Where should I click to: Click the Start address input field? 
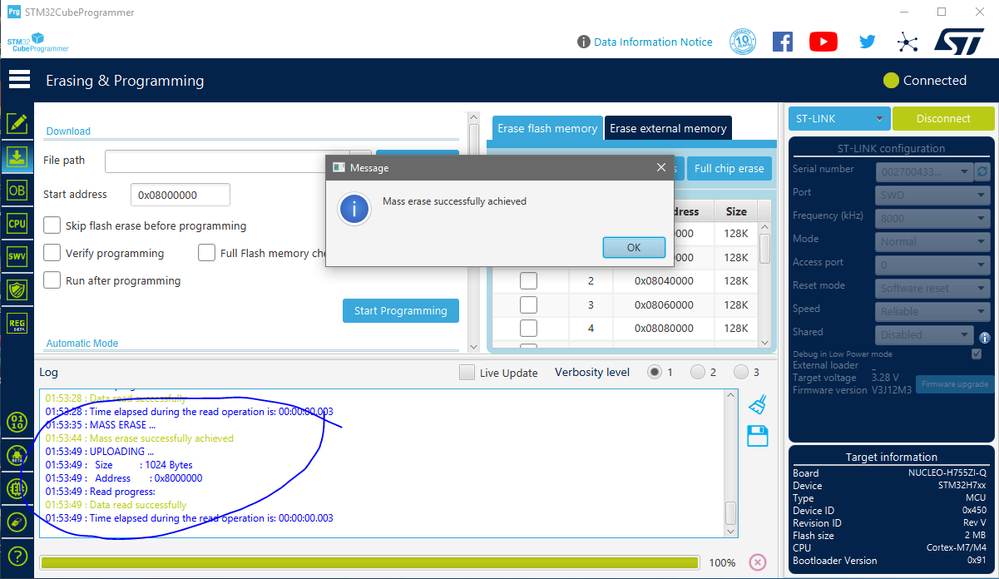pos(180,195)
